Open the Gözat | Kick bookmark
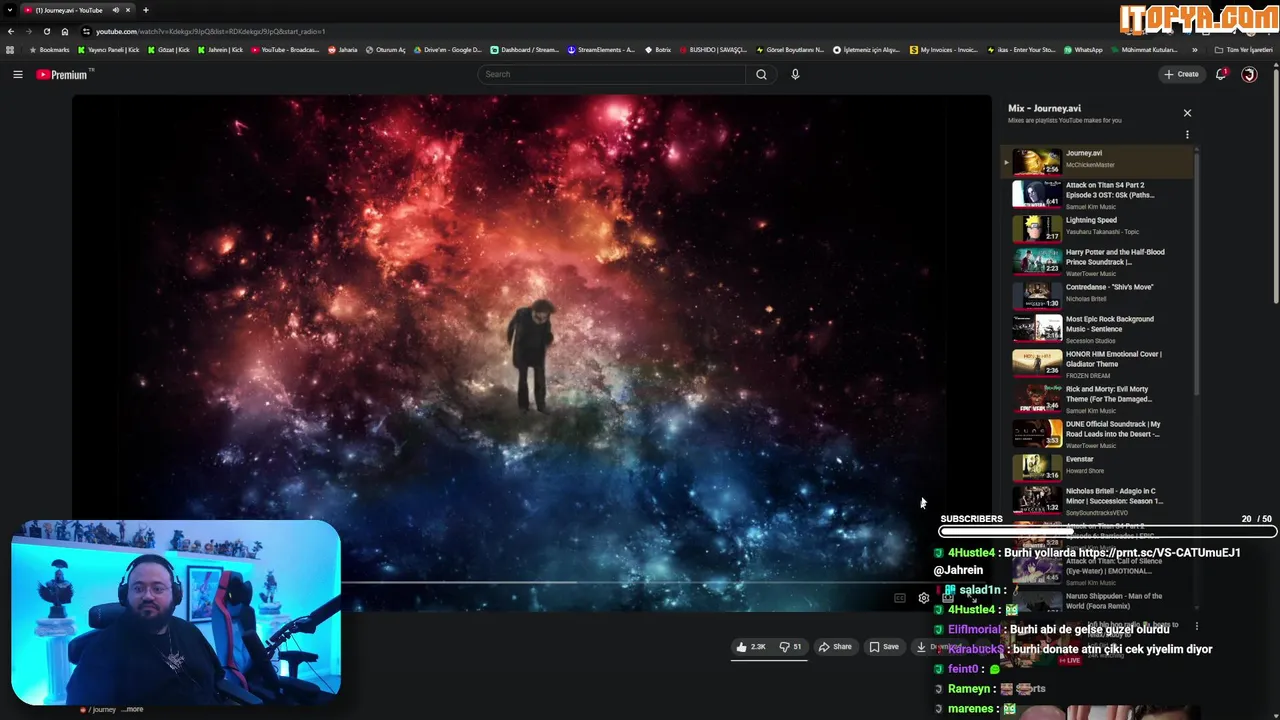1280x720 pixels. click(169, 50)
